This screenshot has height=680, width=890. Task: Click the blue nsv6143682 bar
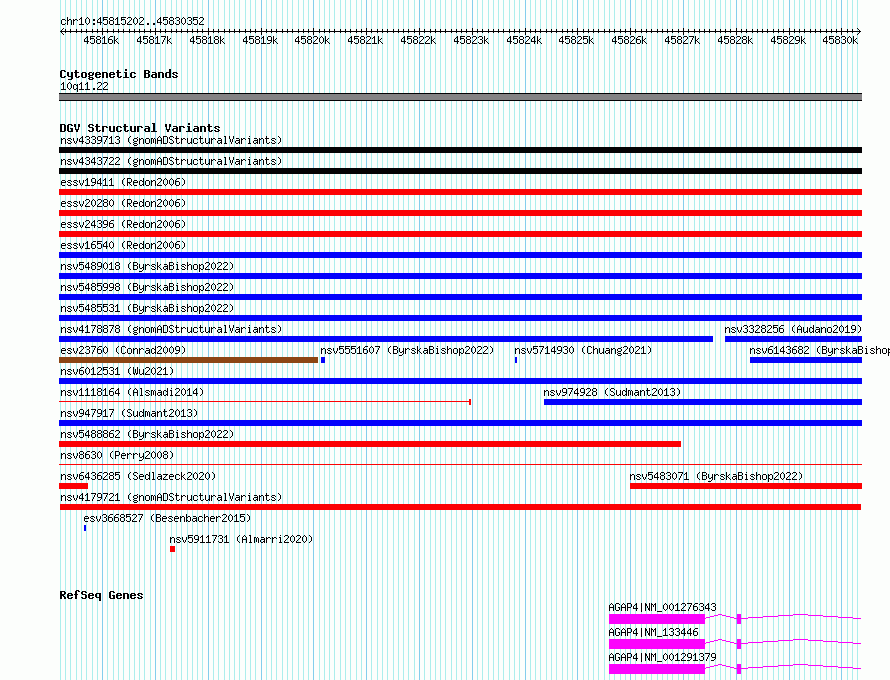tap(806, 360)
